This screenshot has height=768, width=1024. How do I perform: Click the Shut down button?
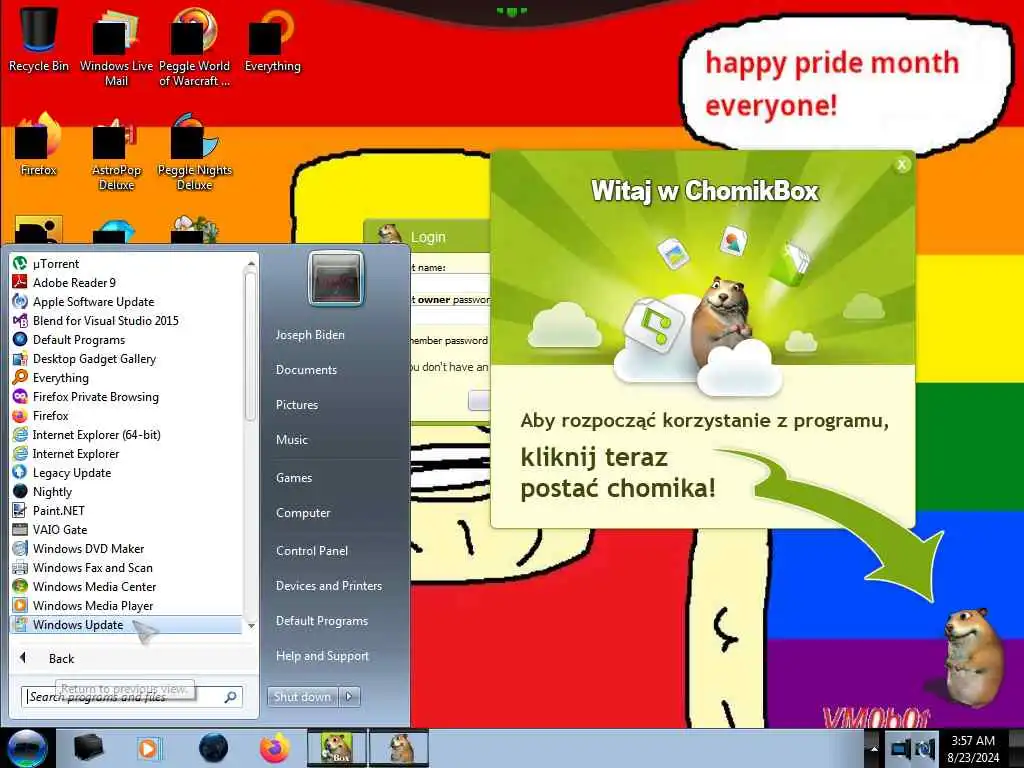click(x=302, y=697)
